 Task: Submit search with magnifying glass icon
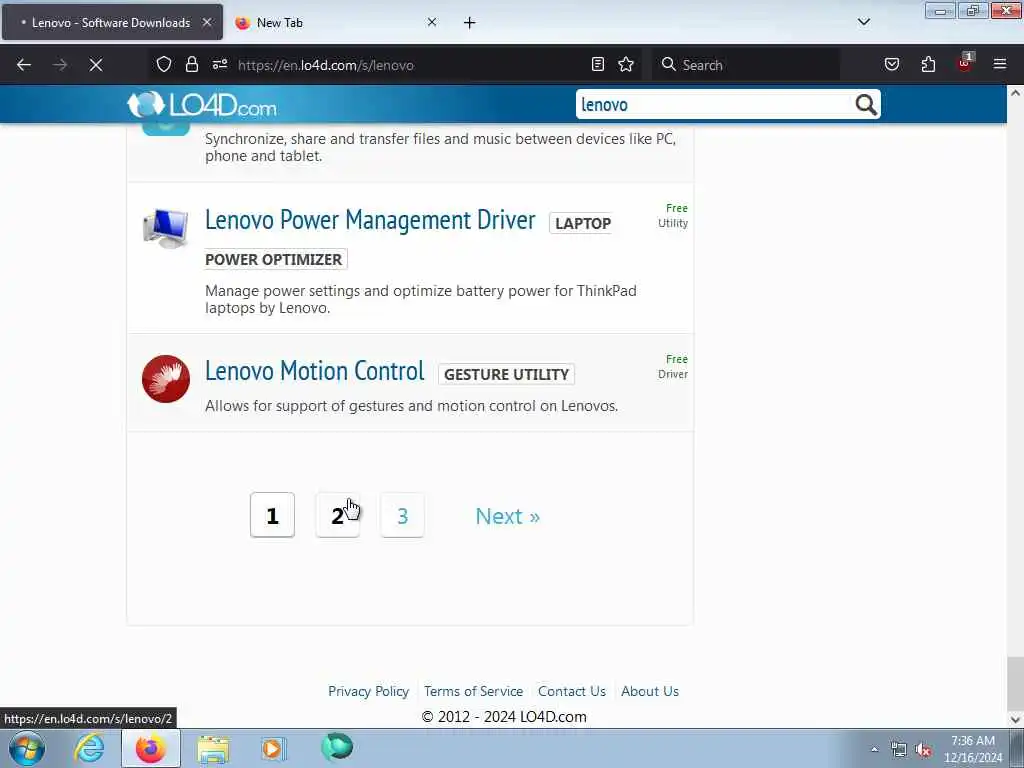click(865, 104)
